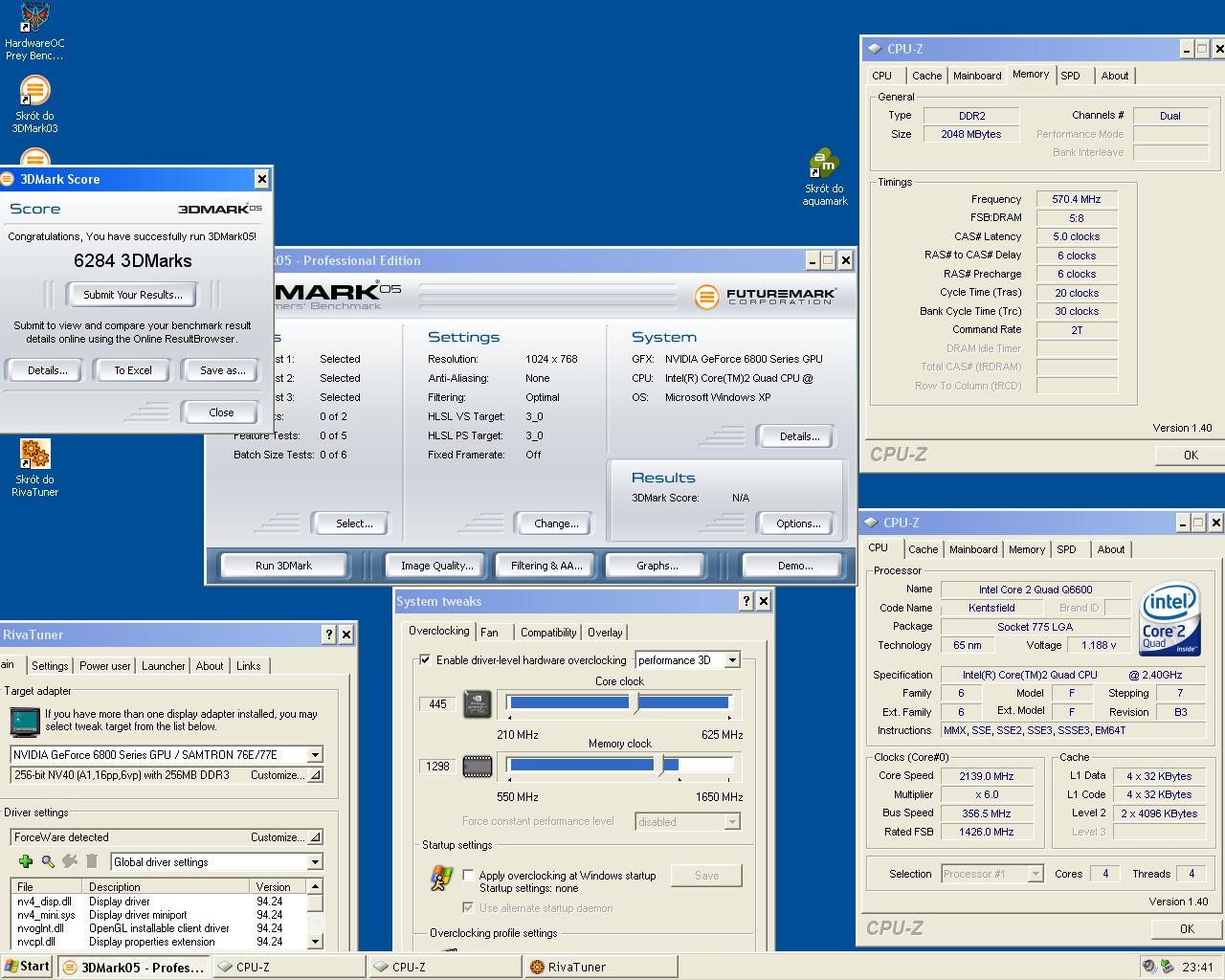Click the GPU chip icon beside Core clock
The image size is (1225, 980).
click(x=478, y=704)
